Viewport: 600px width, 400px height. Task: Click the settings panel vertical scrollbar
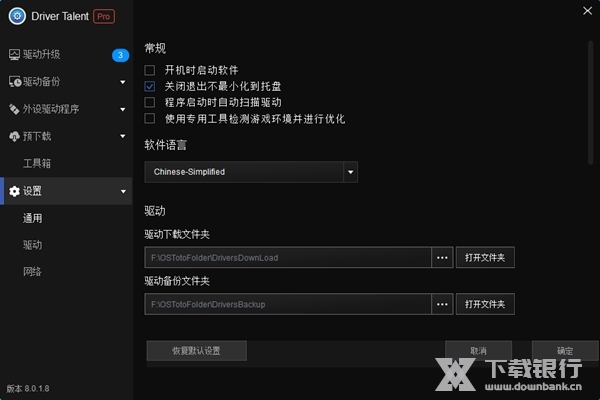(x=590, y=103)
